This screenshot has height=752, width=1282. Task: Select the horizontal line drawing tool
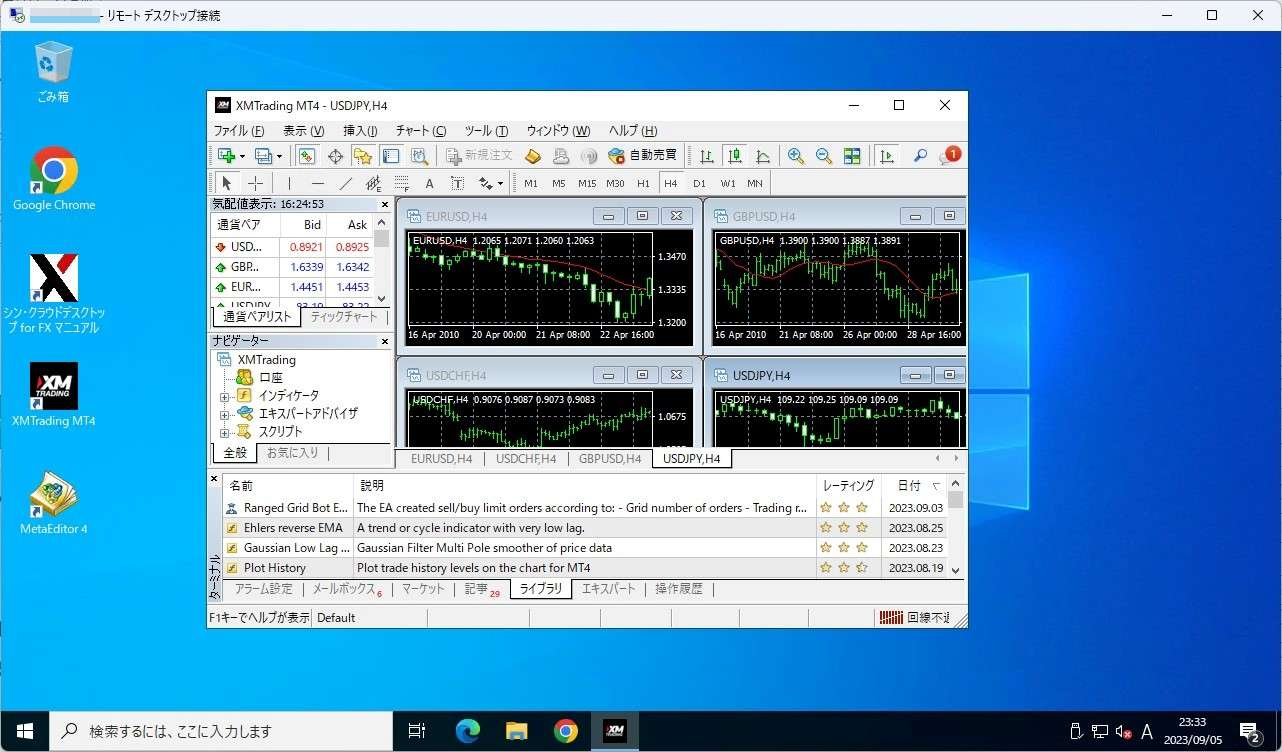click(x=317, y=183)
